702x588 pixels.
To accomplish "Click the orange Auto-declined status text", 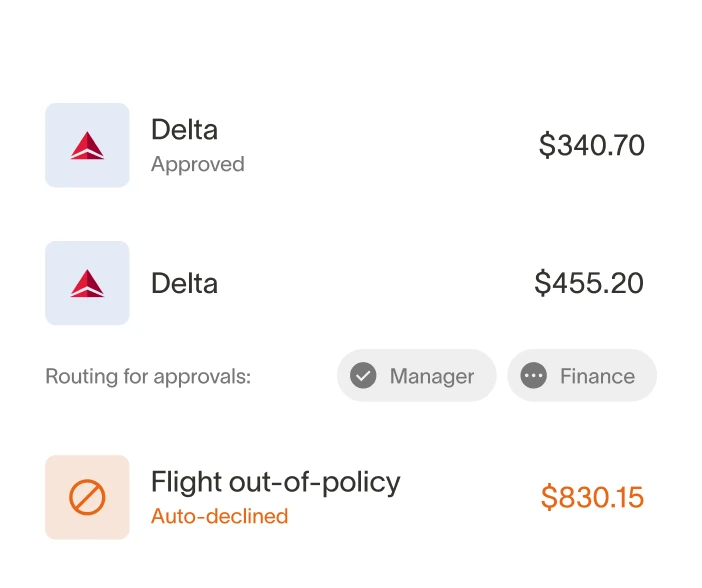I will click(x=219, y=517).
